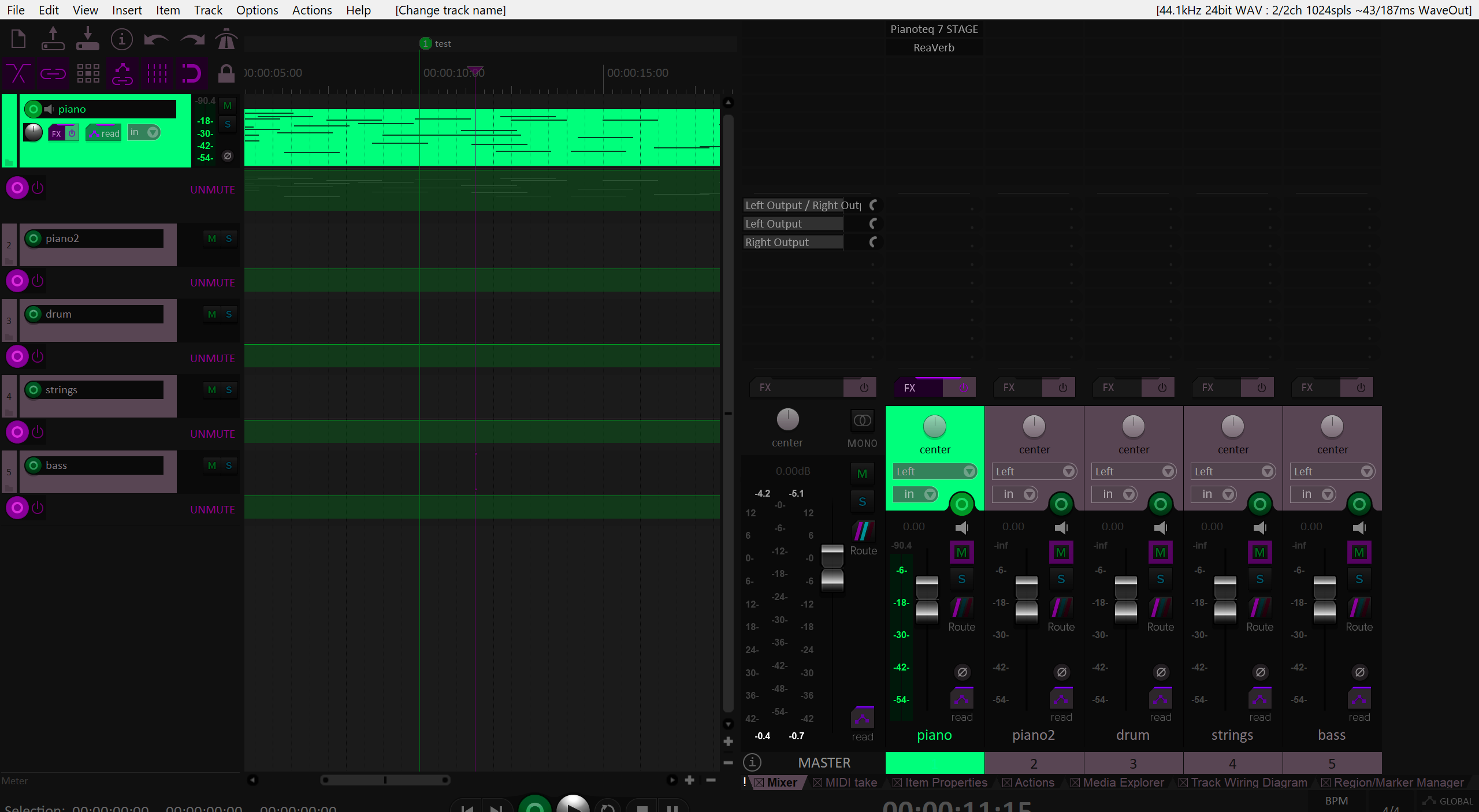Solo the strings track in track panel

[229, 390]
